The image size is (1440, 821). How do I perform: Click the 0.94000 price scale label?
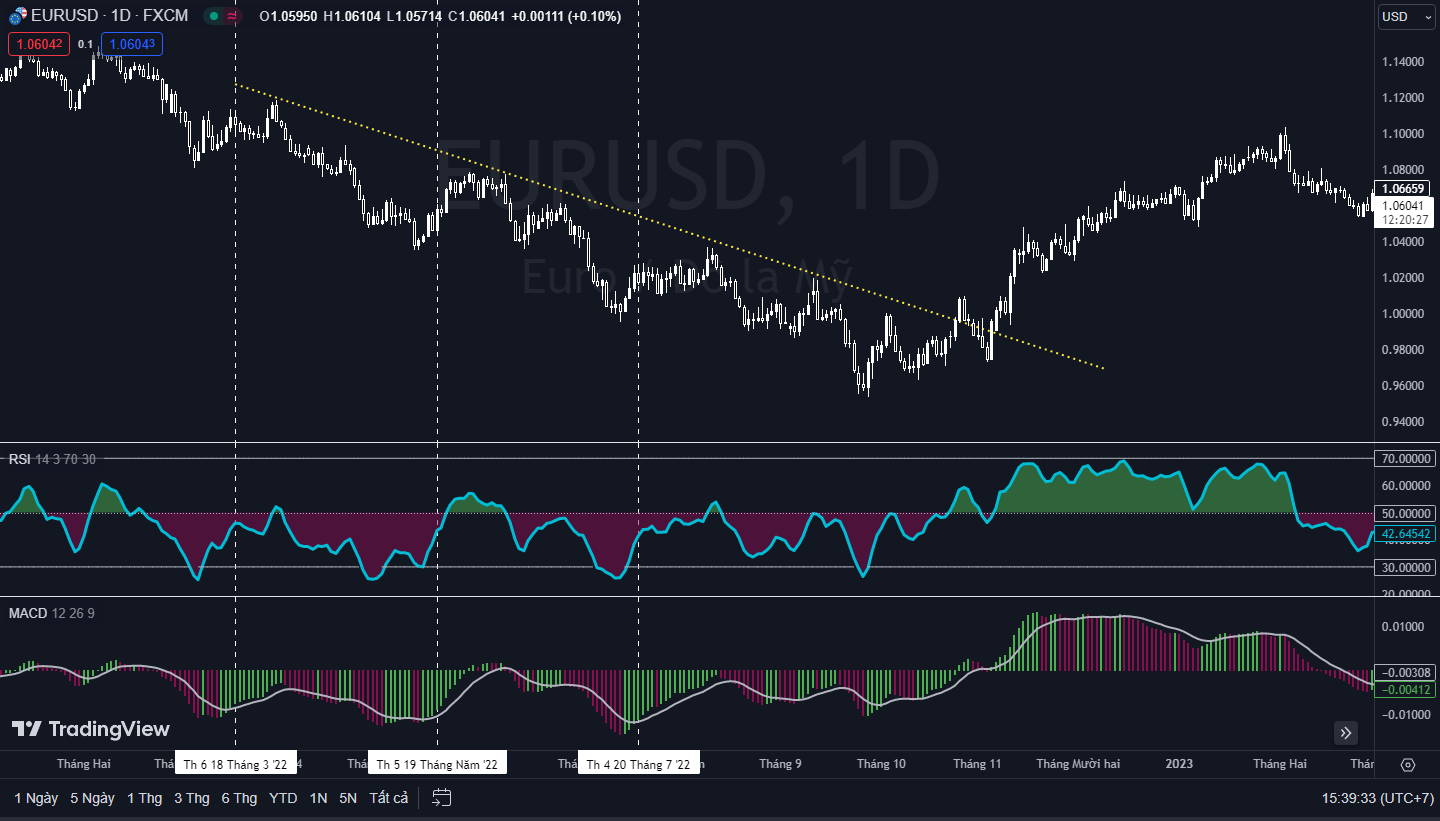click(x=1402, y=422)
